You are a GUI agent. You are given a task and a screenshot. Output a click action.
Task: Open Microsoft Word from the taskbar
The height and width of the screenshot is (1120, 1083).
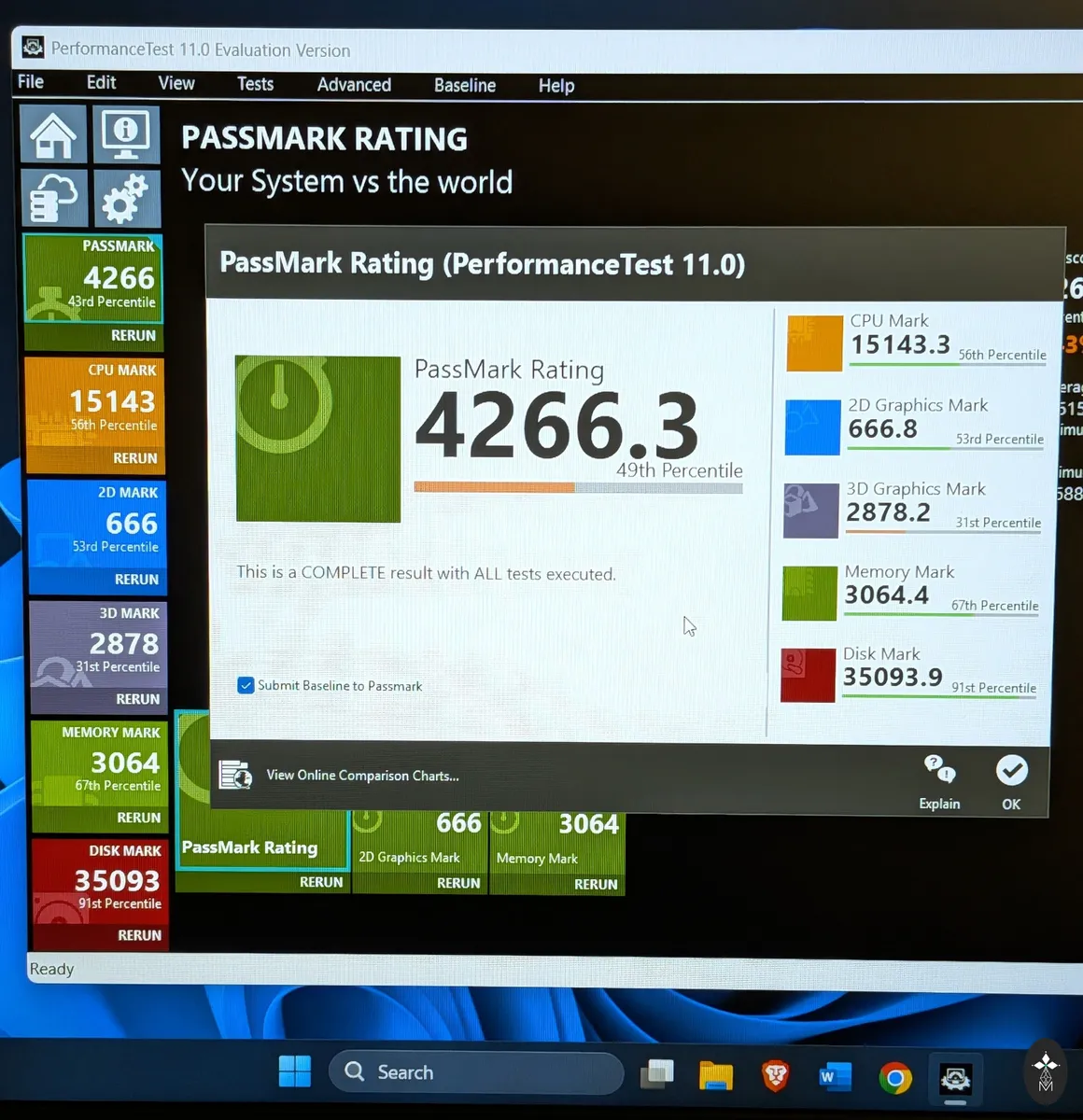tap(835, 1077)
